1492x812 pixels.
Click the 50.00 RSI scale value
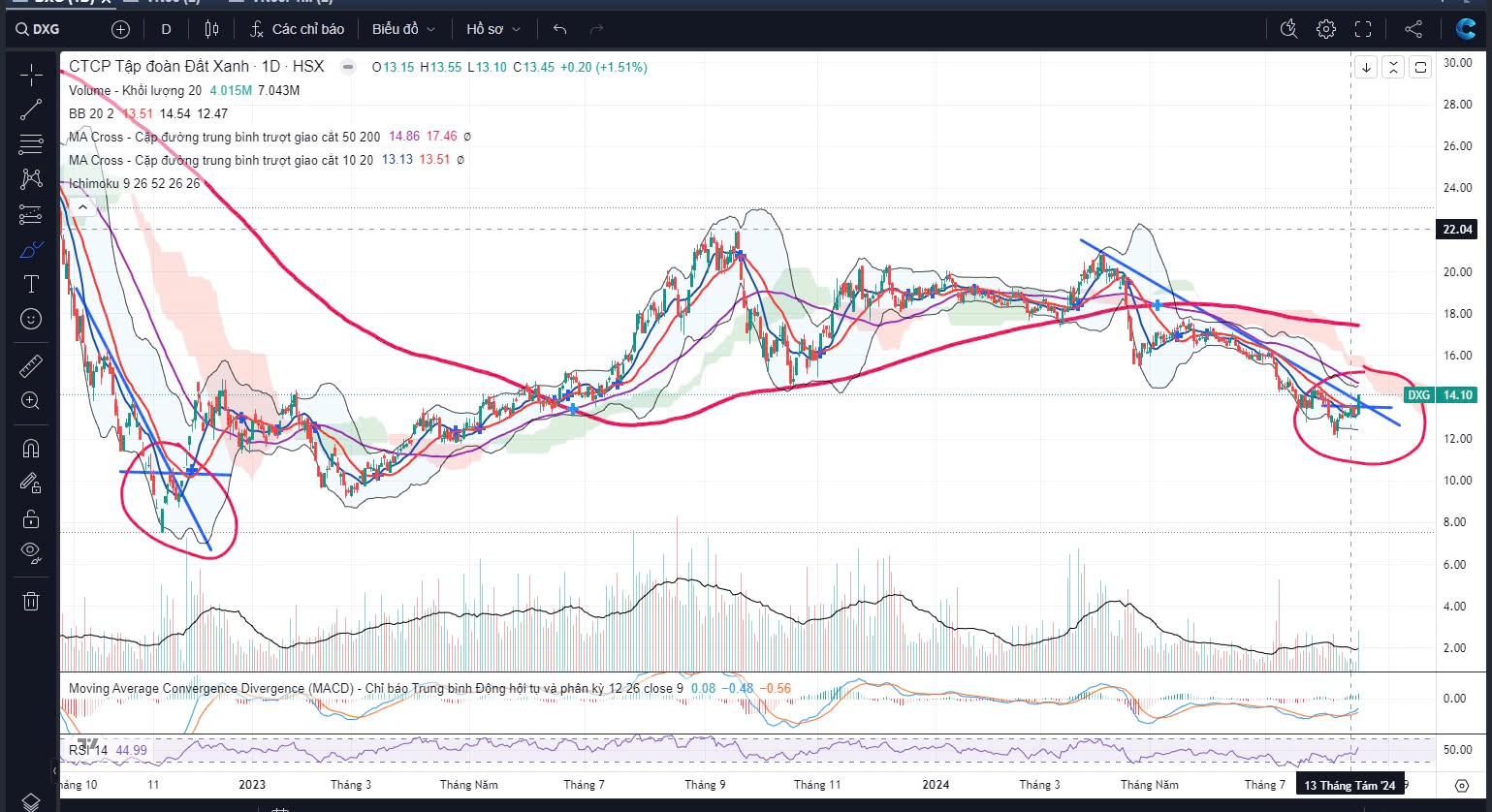coord(1457,750)
